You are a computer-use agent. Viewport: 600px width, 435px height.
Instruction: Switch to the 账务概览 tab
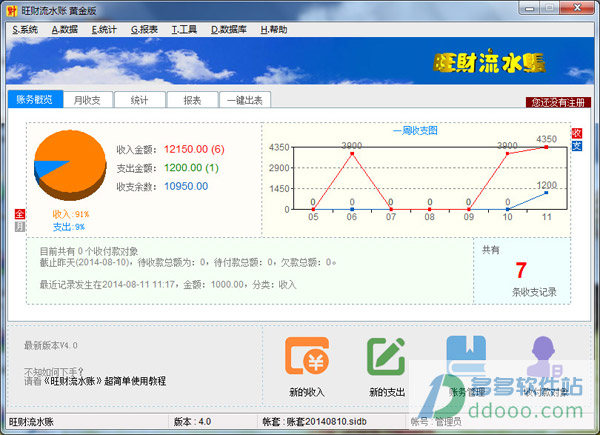35,99
